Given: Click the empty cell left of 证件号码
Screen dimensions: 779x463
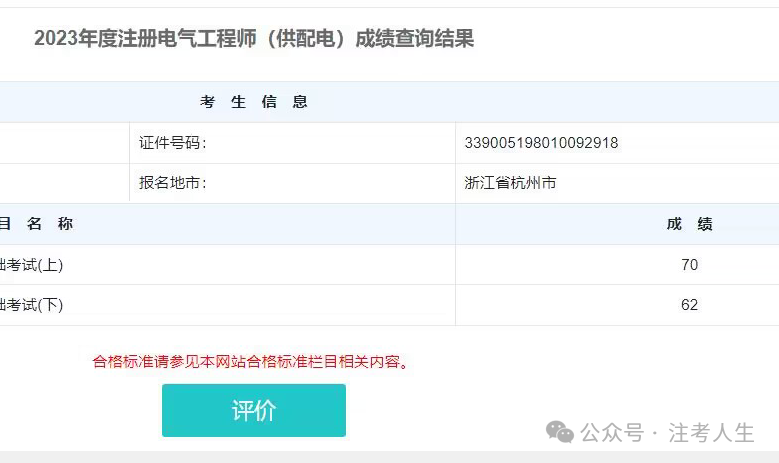Looking at the screenshot, I should point(65,143).
